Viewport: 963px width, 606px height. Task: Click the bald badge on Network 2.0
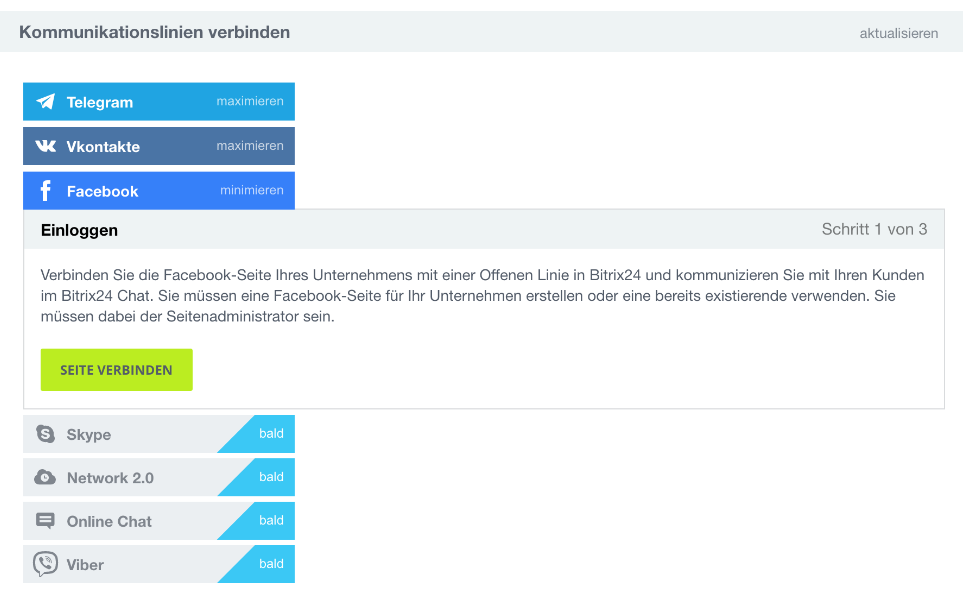tap(271, 476)
